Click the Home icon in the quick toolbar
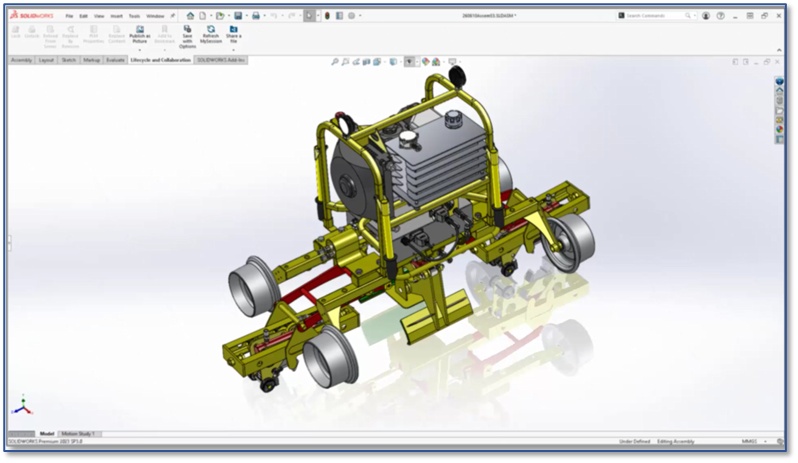The width and height of the screenshot is (798, 463). pos(190,16)
